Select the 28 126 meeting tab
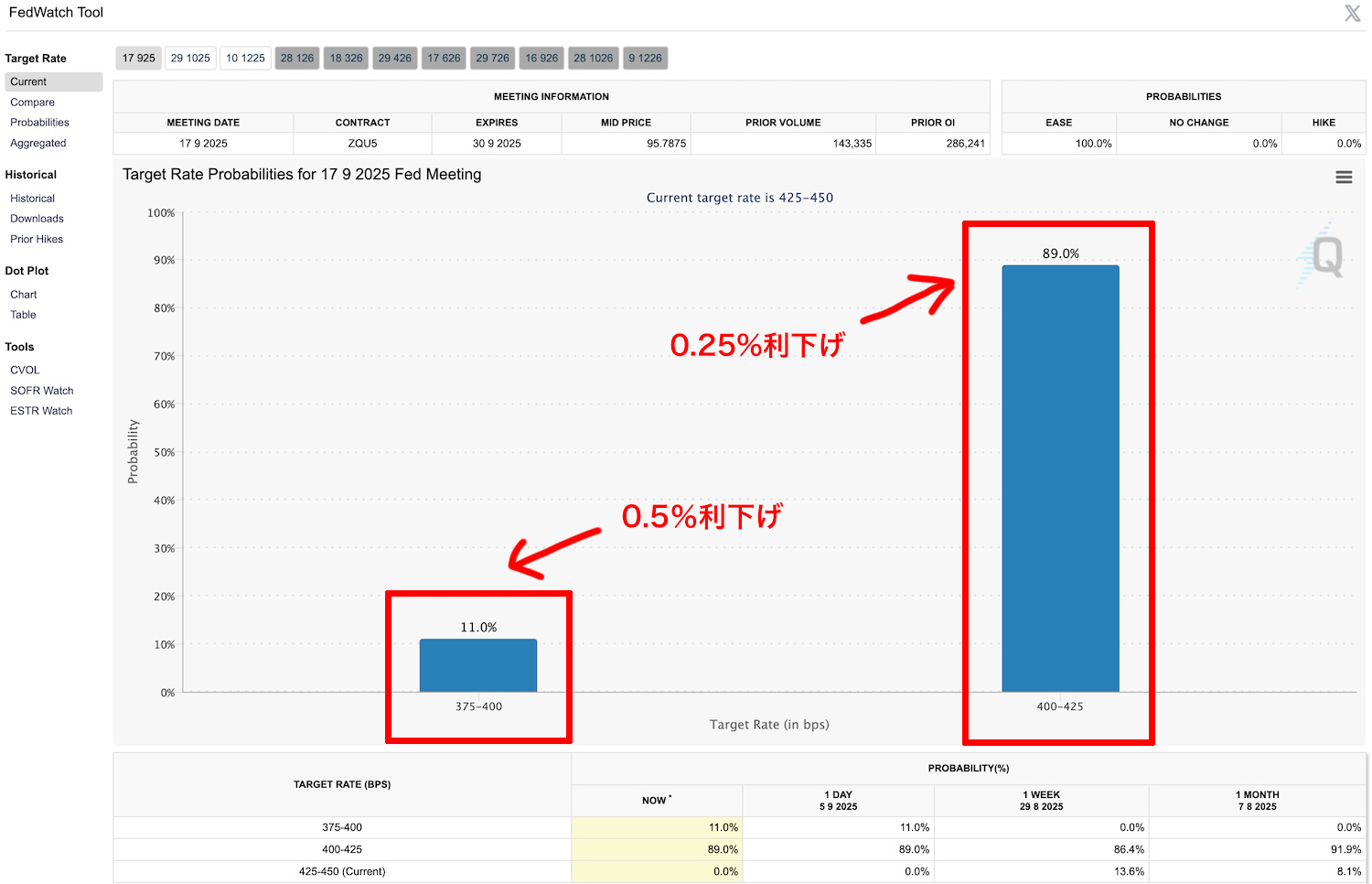 coord(297,59)
